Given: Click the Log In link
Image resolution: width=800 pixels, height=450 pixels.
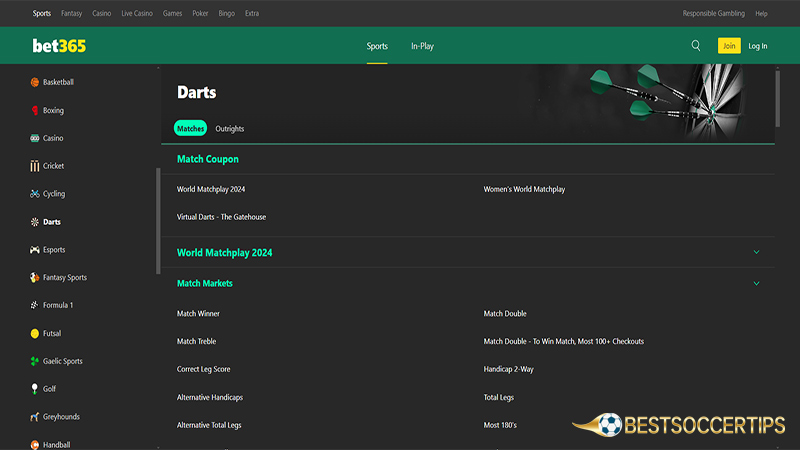Looking at the screenshot, I should coord(758,46).
